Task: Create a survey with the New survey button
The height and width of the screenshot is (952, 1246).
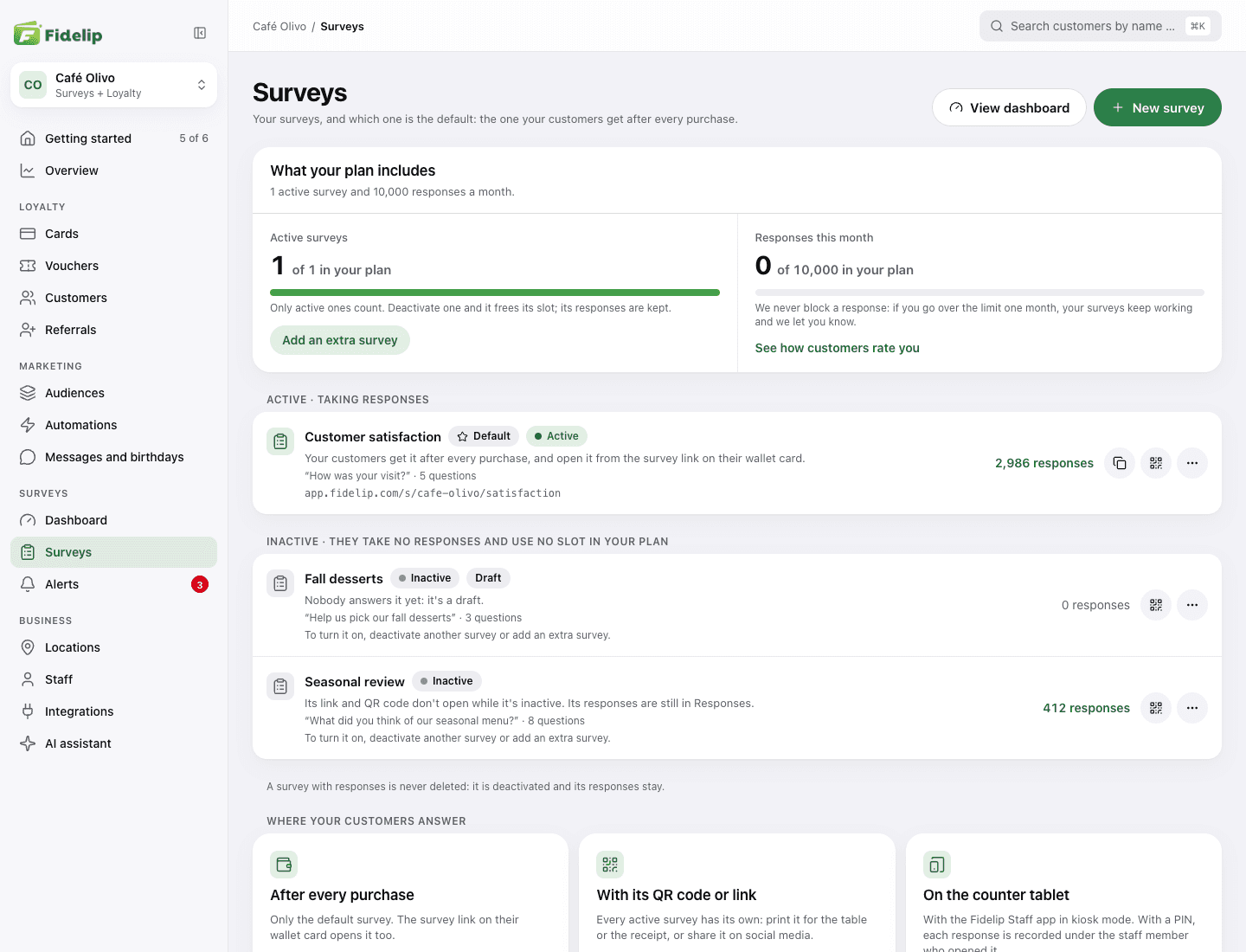Action: click(x=1158, y=107)
